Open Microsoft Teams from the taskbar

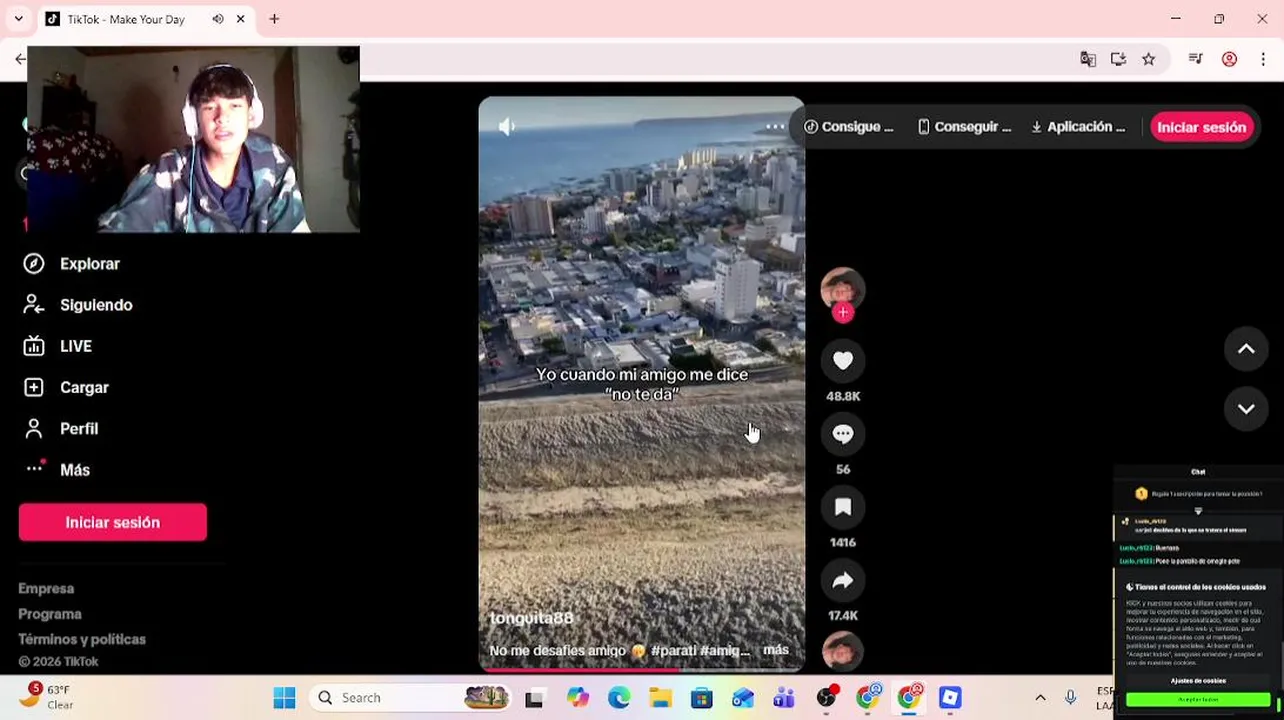pyautogui.click(x=784, y=698)
